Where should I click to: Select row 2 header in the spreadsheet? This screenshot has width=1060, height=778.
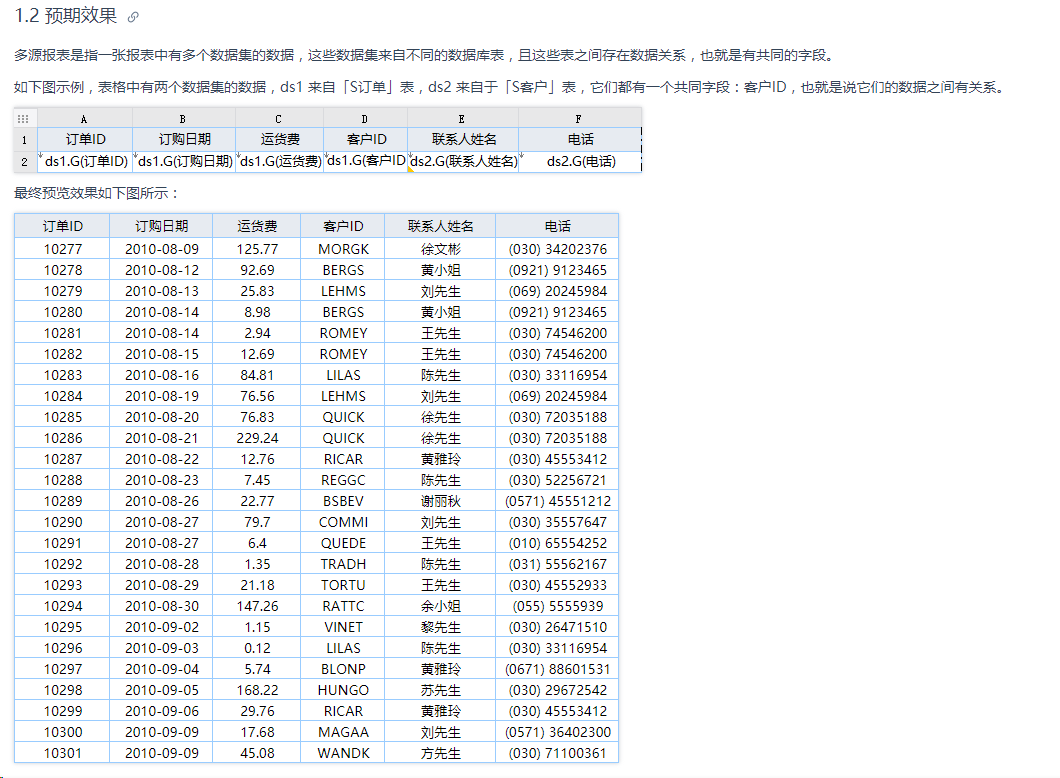click(24, 161)
